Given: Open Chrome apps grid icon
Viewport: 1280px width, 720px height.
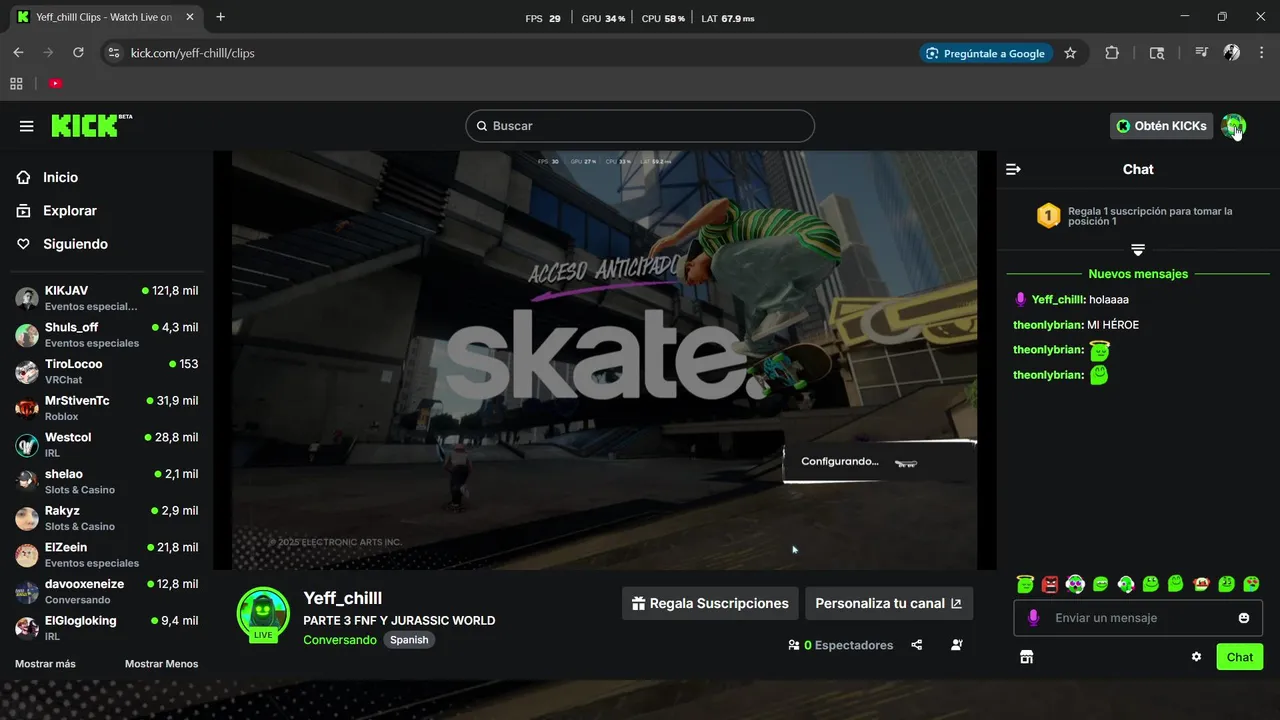Looking at the screenshot, I should (x=16, y=84).
